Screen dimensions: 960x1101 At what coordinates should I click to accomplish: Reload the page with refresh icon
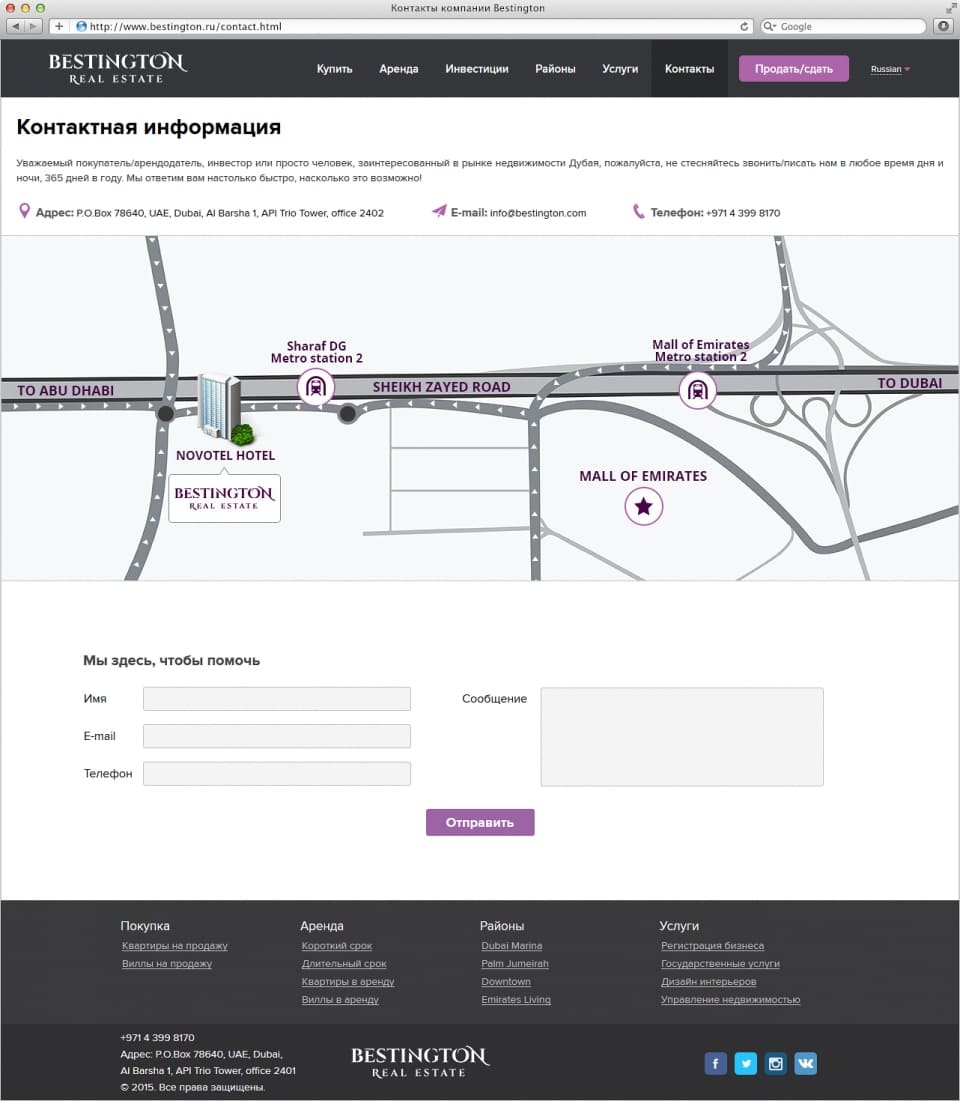click(744, 26)
